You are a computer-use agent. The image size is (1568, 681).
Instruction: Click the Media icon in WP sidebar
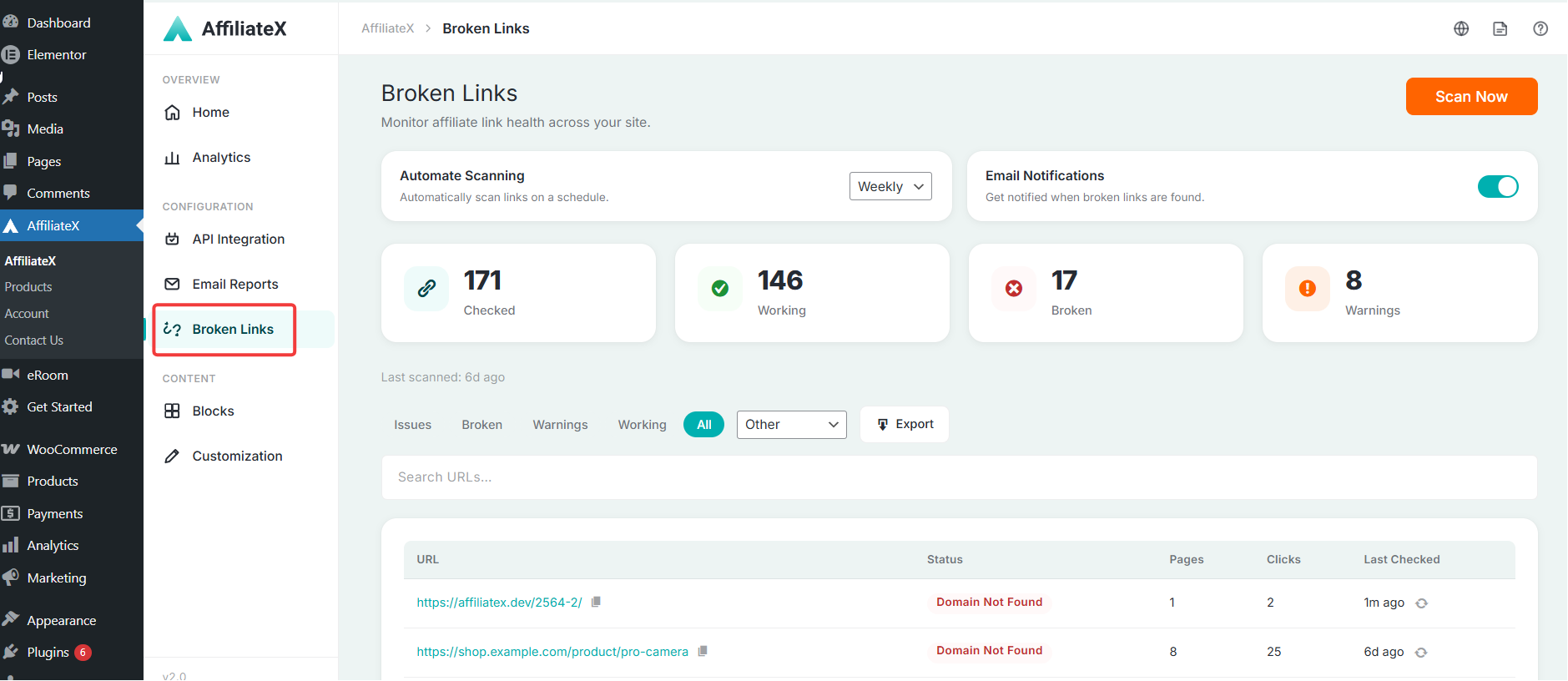click(x=11, y=129)
